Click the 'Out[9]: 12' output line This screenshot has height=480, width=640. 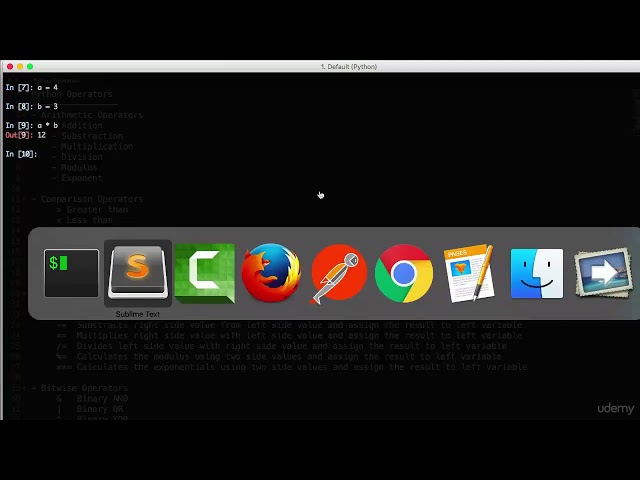click(x=25, y=135)
